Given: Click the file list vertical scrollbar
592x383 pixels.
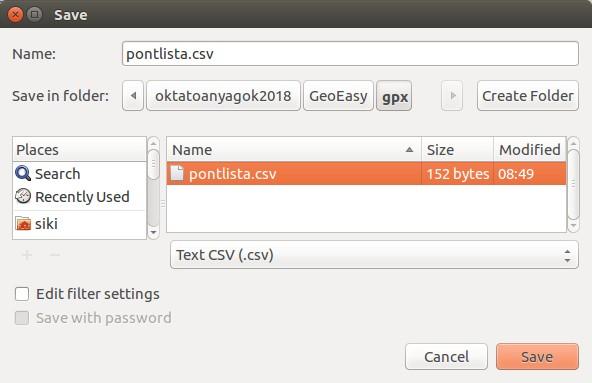Looking at the screenshot, I should (573, 184).
